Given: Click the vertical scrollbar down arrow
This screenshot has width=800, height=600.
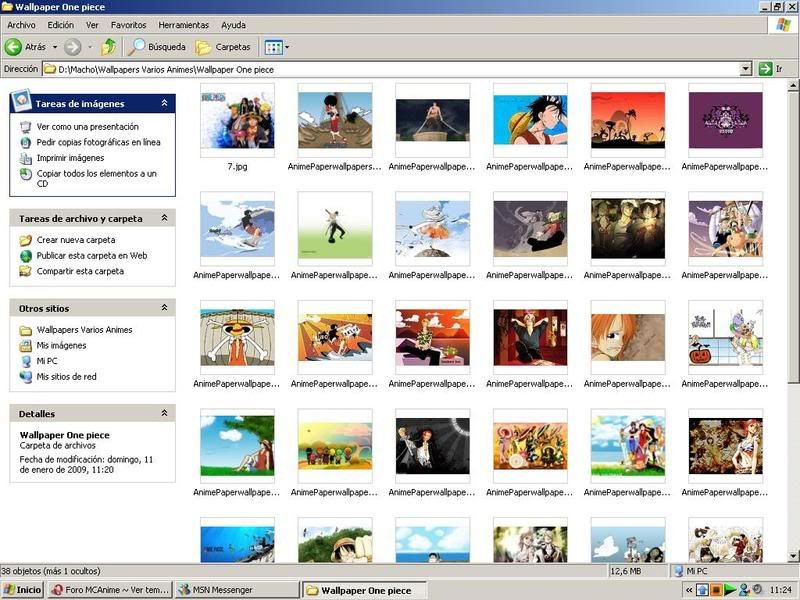Looking at the screenshot, I should click(793, 556).
